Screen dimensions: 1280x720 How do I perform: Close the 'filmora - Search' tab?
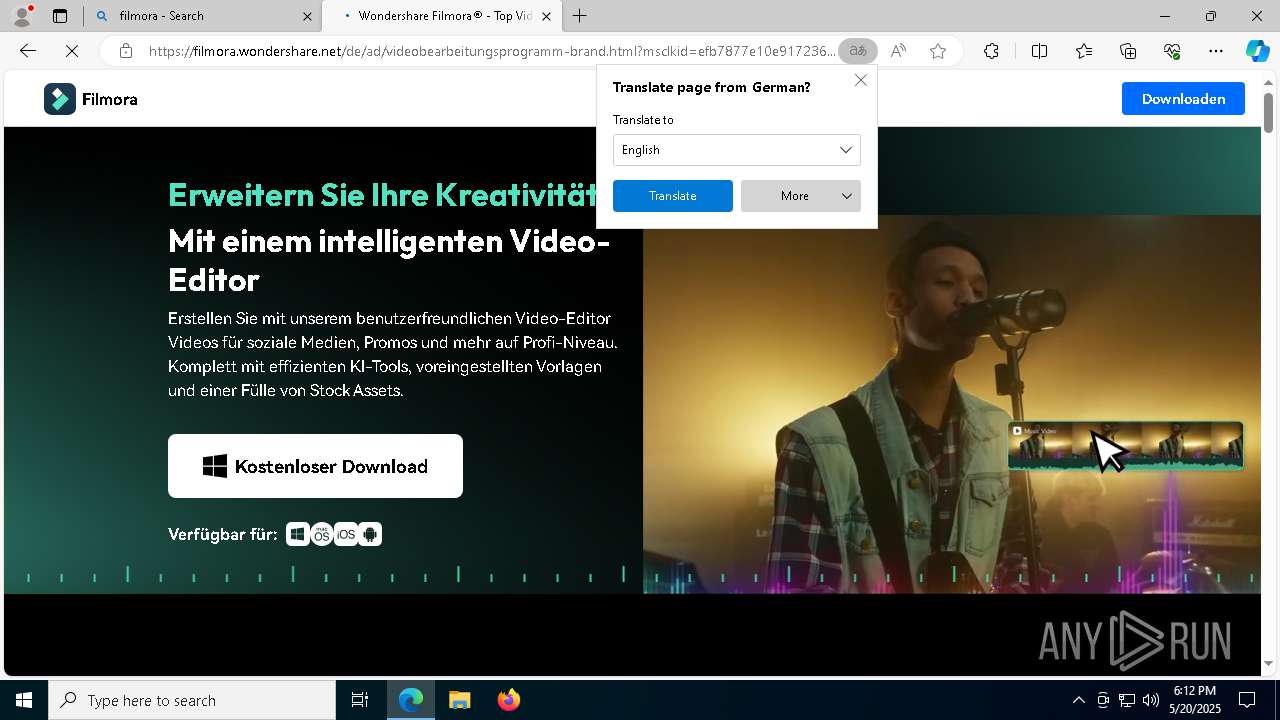[x=307, y=16]
